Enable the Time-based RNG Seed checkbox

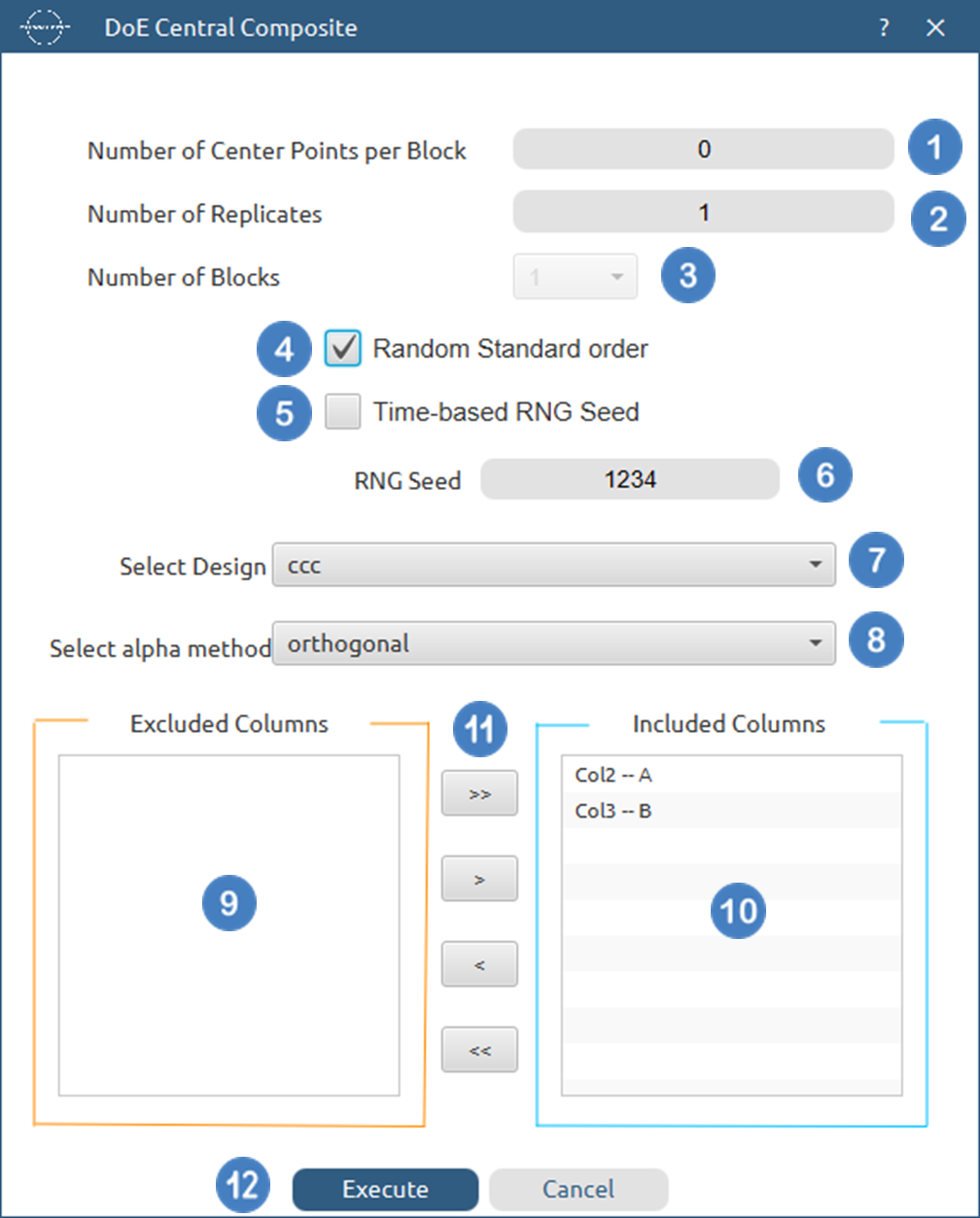[343, 412]
